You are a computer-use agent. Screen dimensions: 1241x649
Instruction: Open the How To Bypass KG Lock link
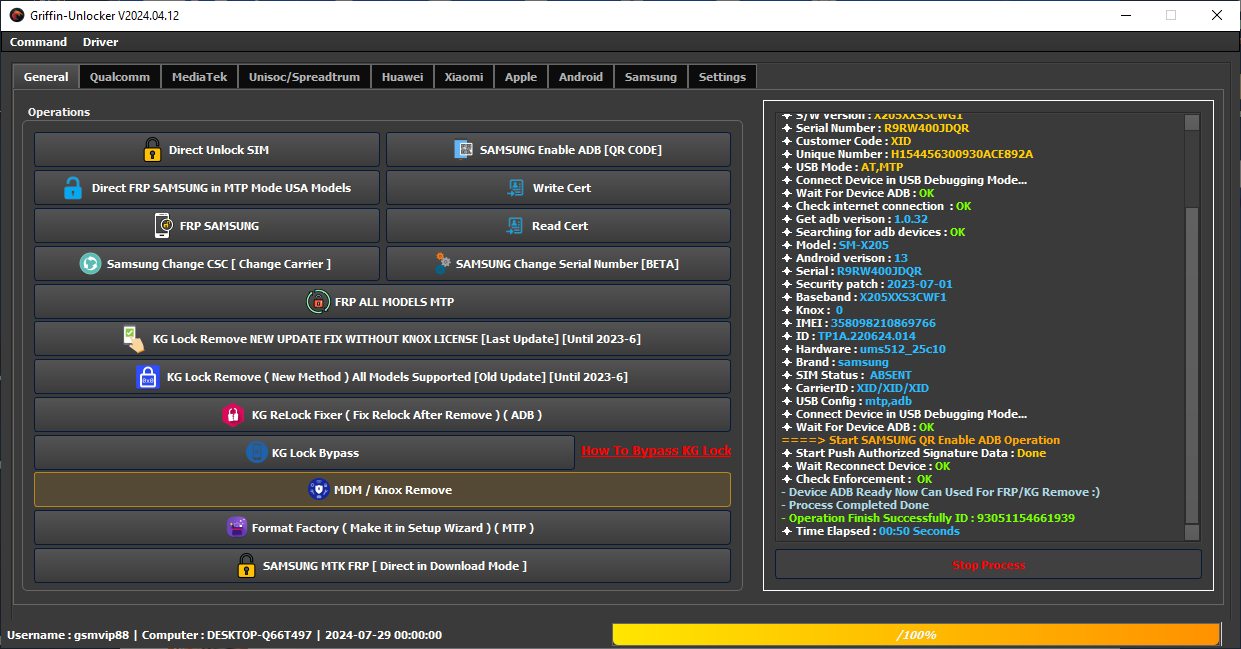pyautogui.click(x=656, y=451)
